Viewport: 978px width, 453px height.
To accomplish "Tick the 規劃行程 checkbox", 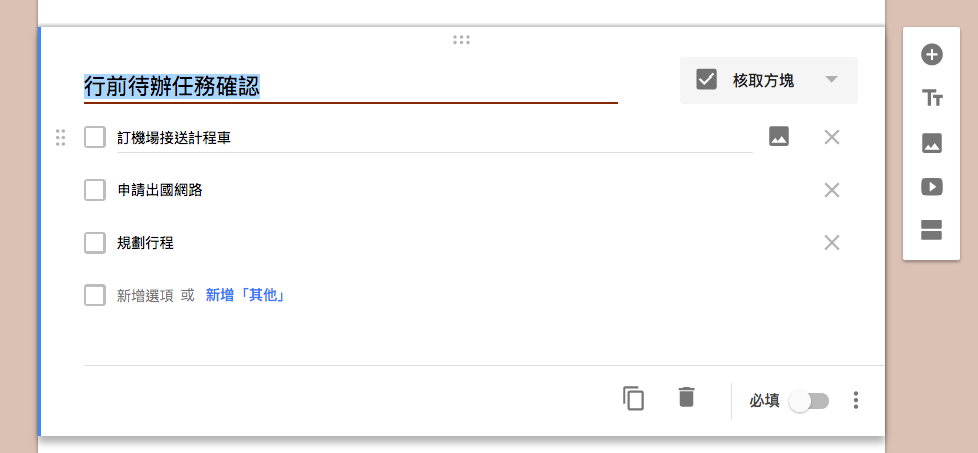I will [x=95, y=243].
